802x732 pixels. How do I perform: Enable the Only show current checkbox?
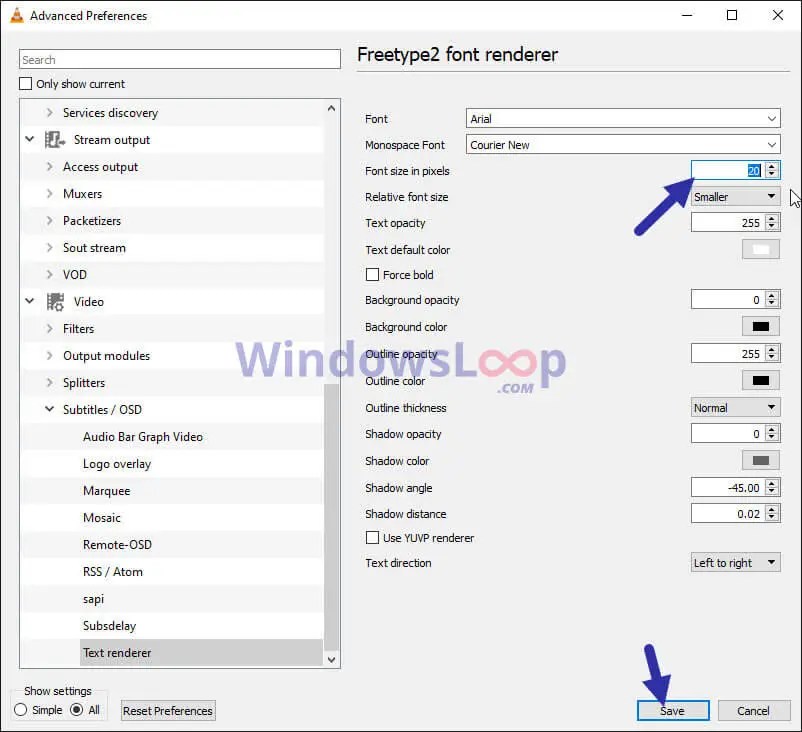(26, 83)
